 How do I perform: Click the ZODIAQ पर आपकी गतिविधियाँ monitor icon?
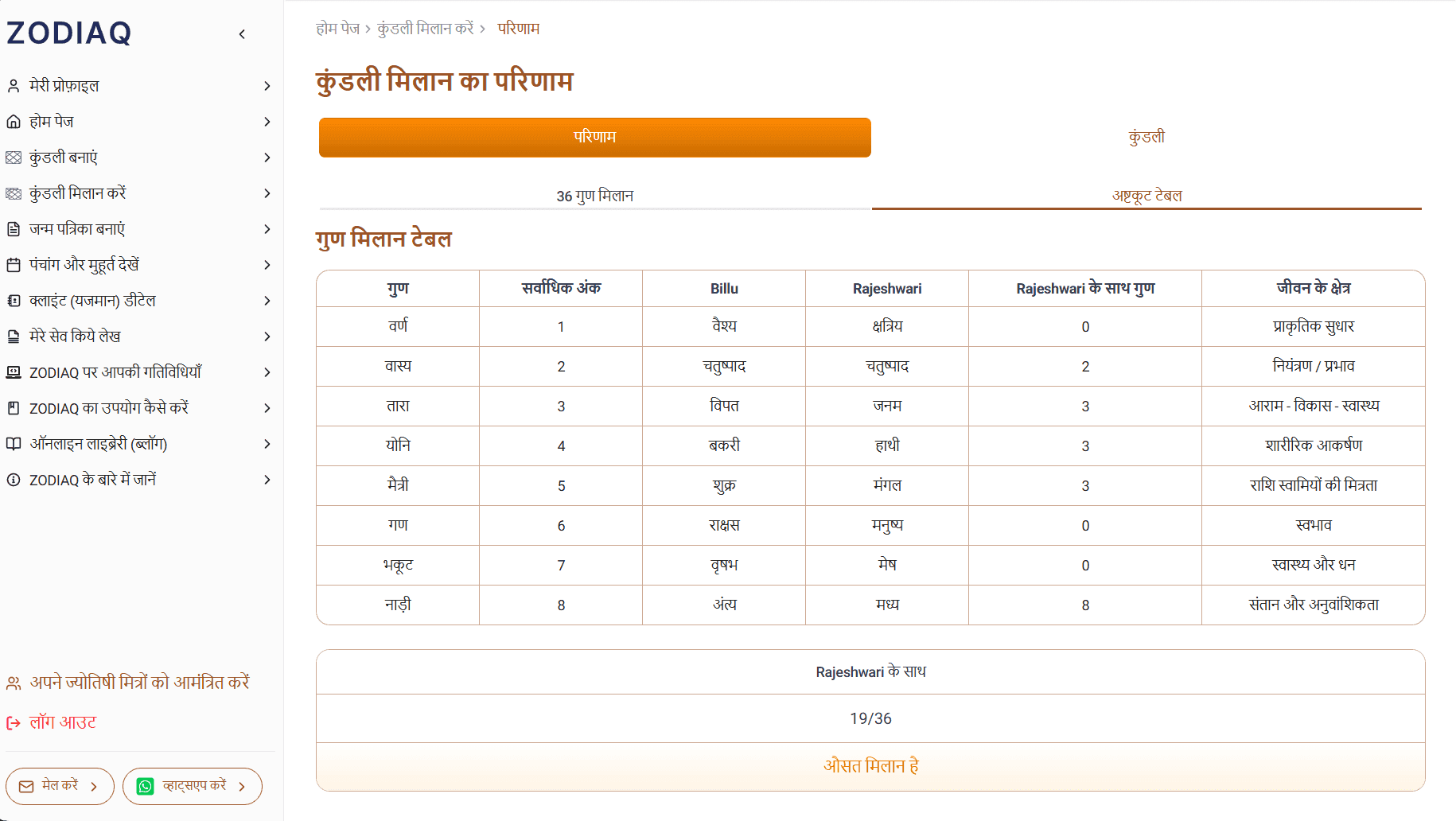(13, 372)
